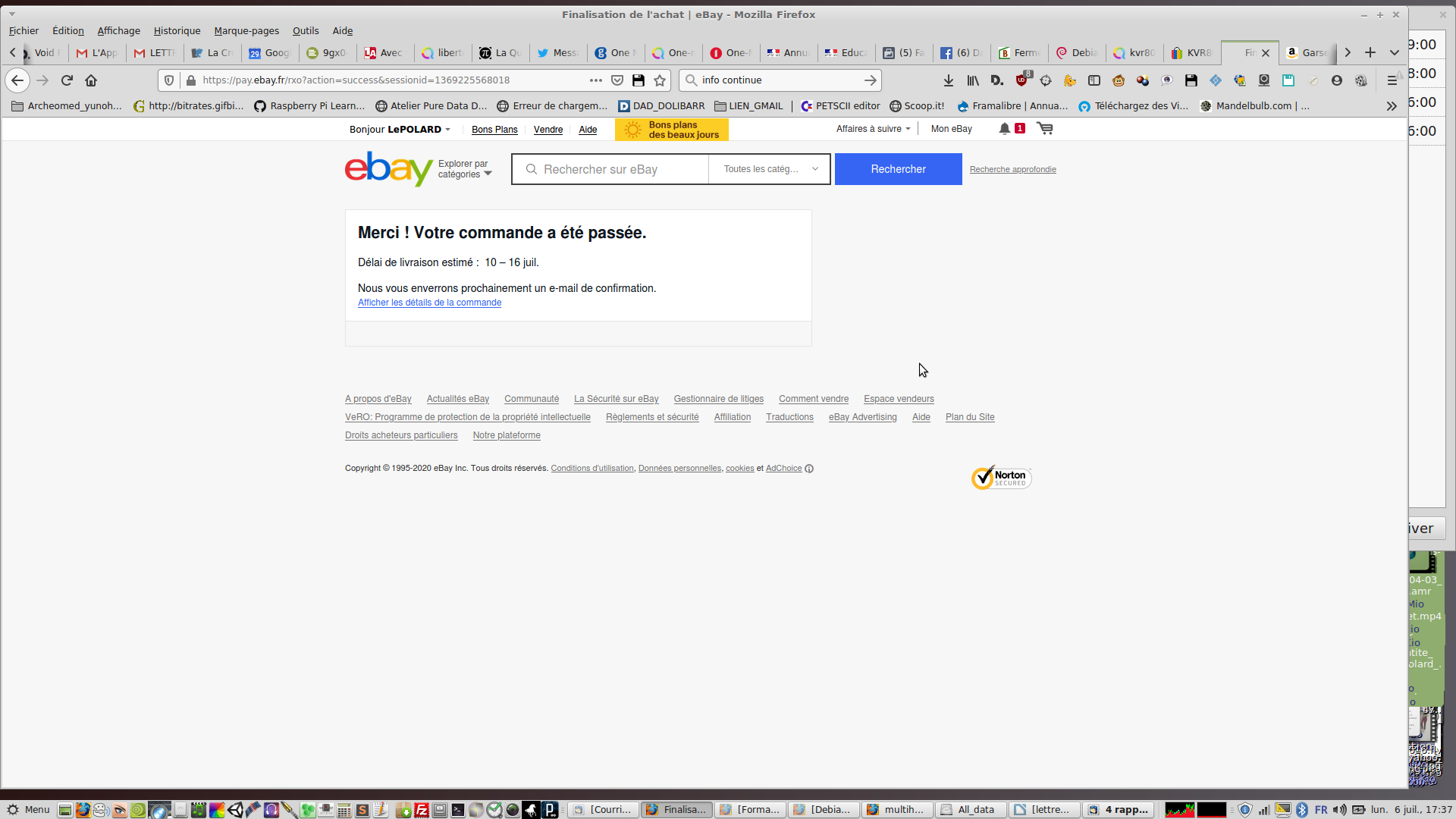Open eBay notifications bell
The height and width of the screenshot is (819, 1456).
[x=1004, y=128]
